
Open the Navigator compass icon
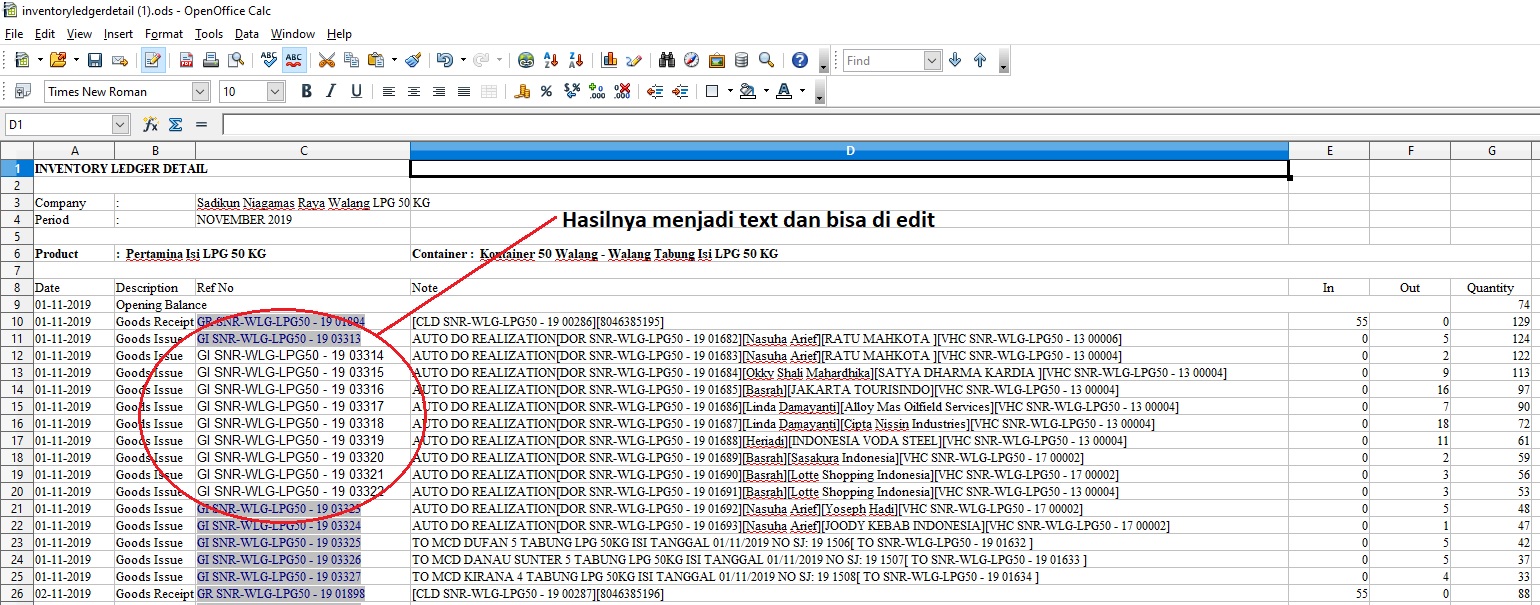click(x=692, y=60)
